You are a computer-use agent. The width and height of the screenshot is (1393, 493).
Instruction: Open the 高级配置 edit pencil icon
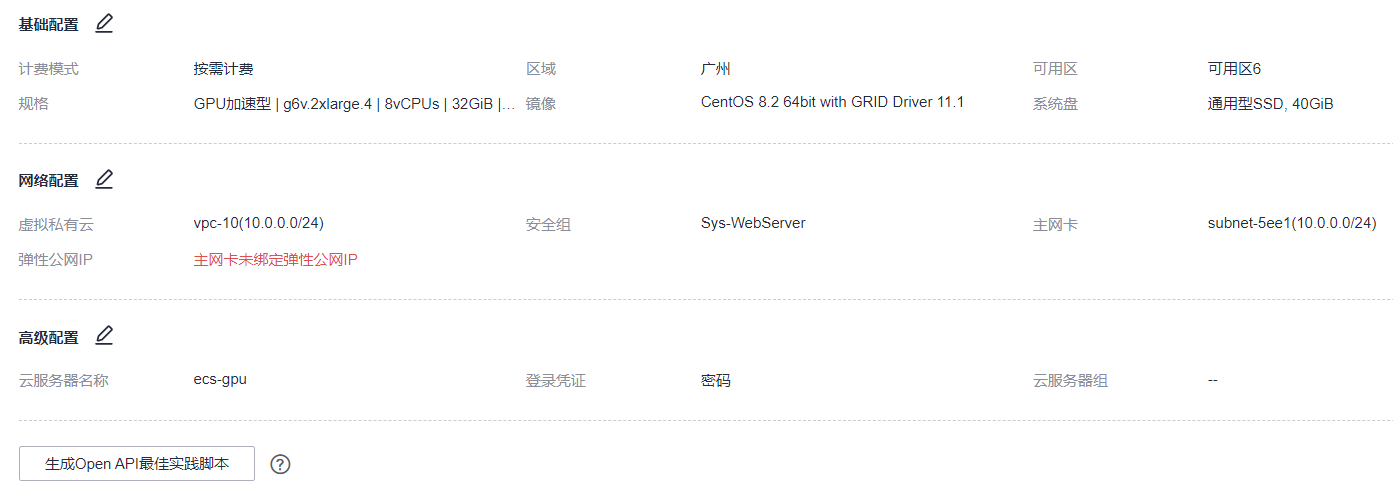[x=104, y=336]
